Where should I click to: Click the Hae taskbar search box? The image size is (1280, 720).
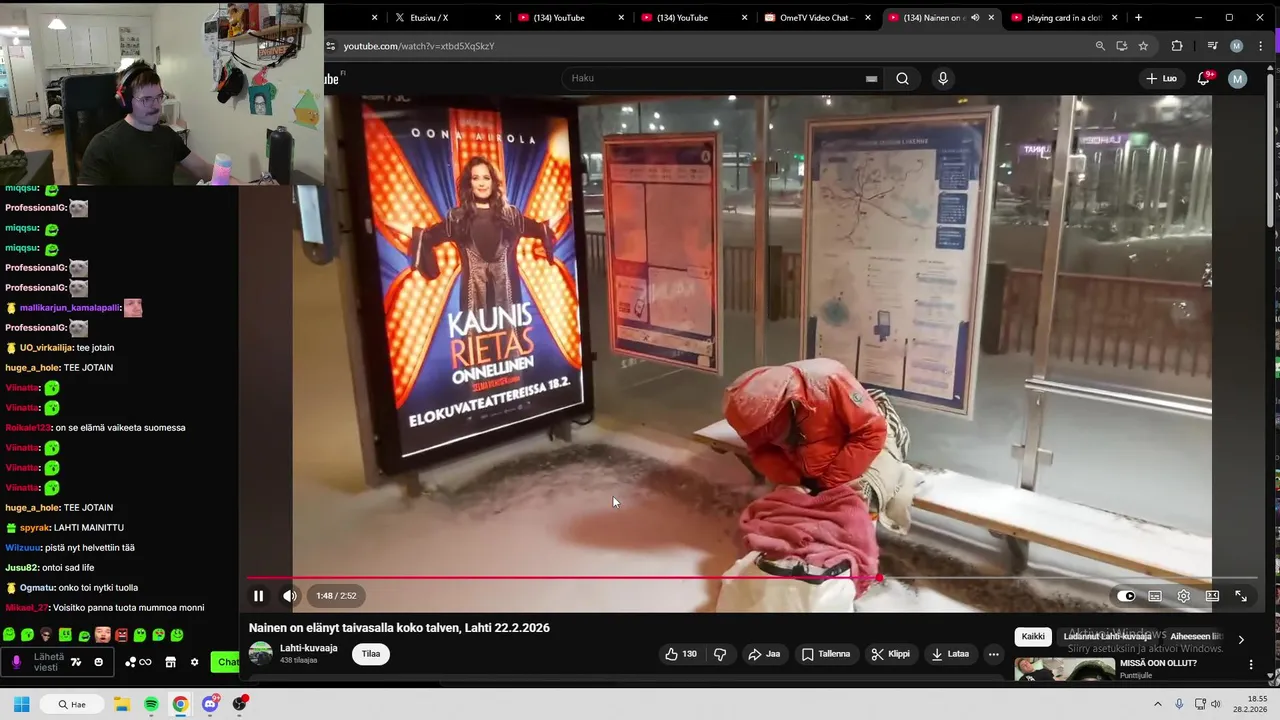point(72,704)
